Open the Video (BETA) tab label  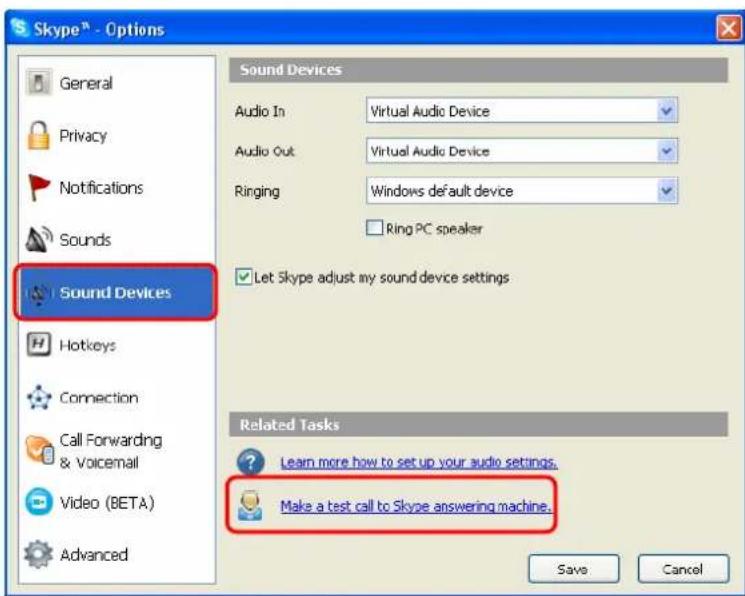tap(107, 502)
